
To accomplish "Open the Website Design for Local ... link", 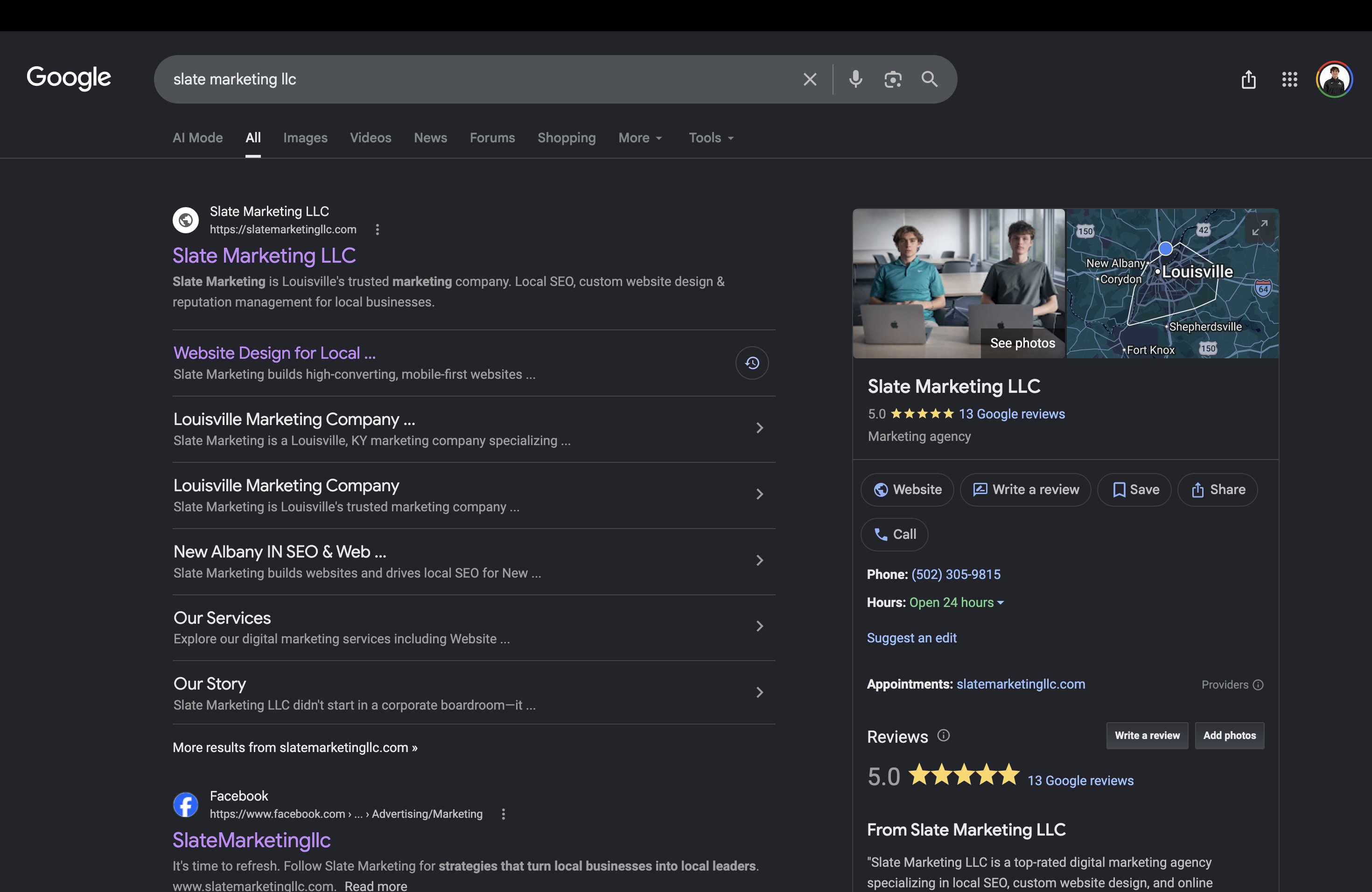I will pos(274,353).
